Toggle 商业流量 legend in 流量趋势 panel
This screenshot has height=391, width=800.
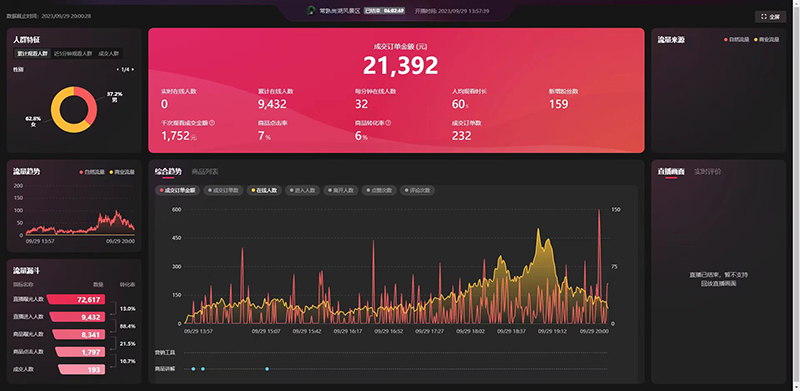122,172
